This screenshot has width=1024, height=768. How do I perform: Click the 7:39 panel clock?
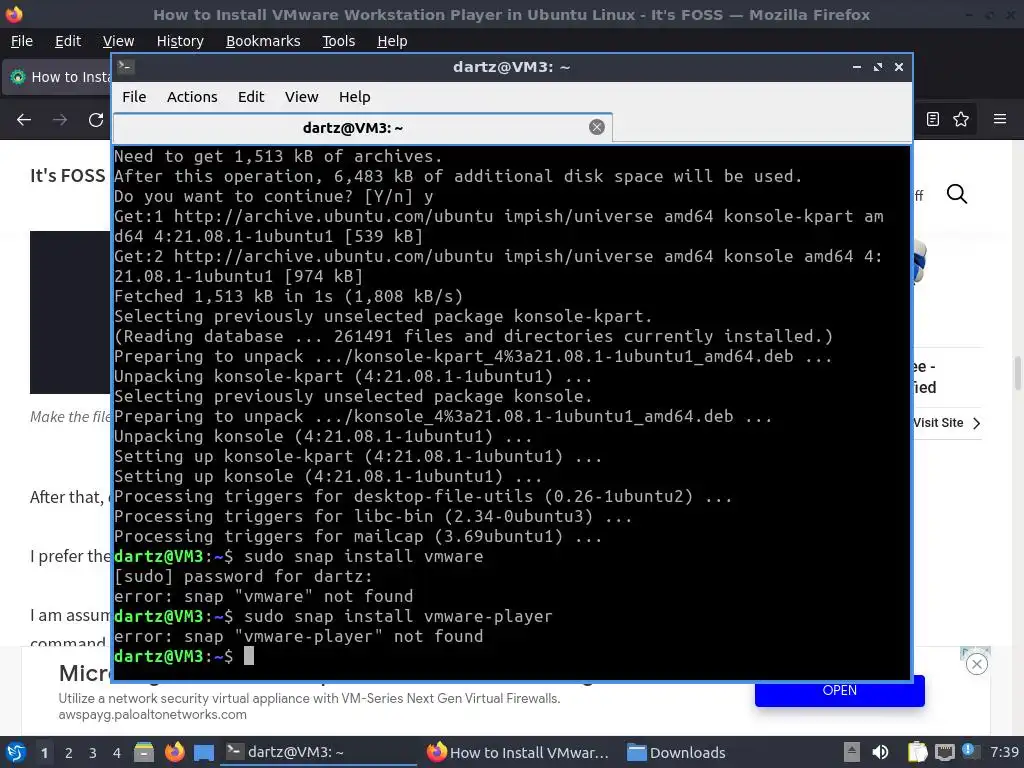point(1004,752)
